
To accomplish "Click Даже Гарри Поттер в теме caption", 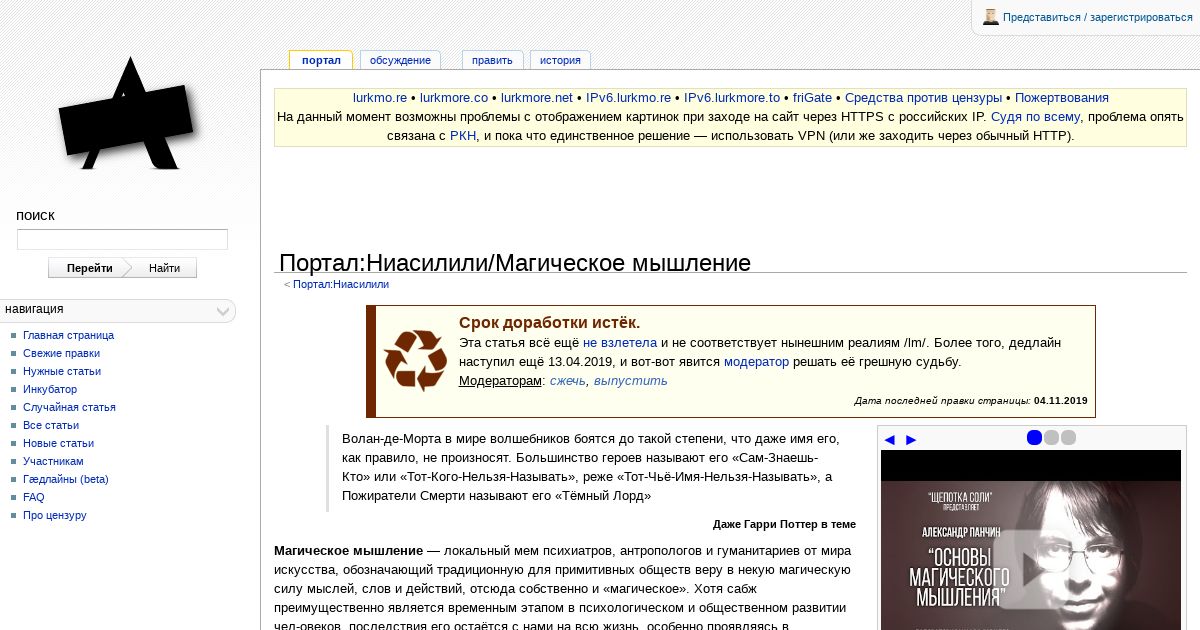I will (x=784, y=524).
